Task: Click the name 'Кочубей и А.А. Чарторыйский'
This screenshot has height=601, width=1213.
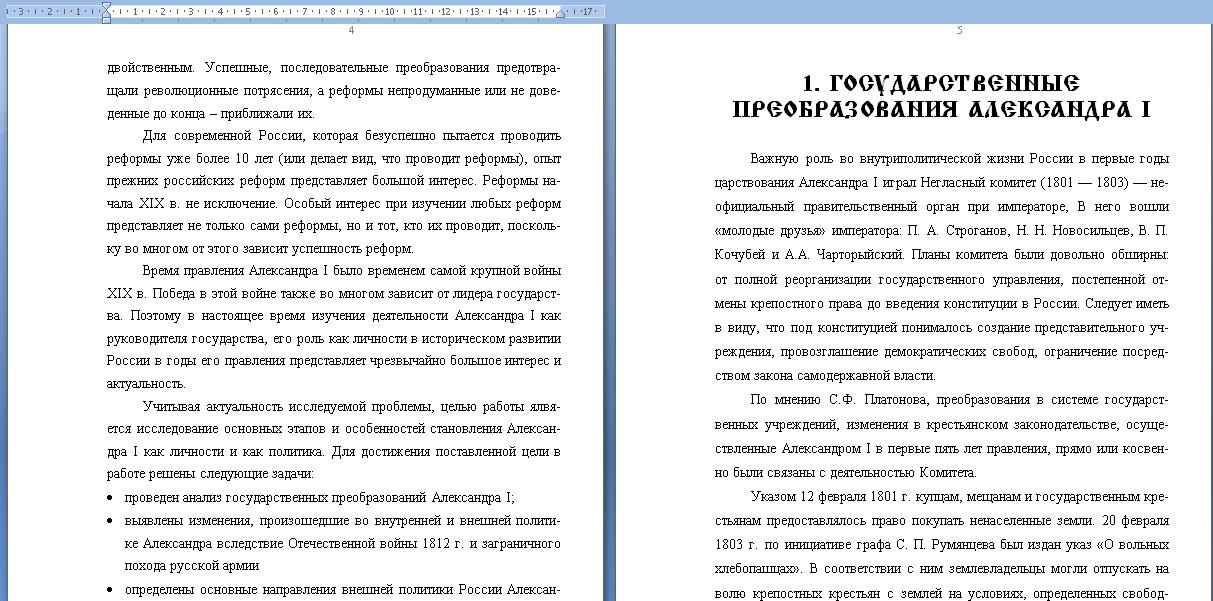Action: [806, 255]
